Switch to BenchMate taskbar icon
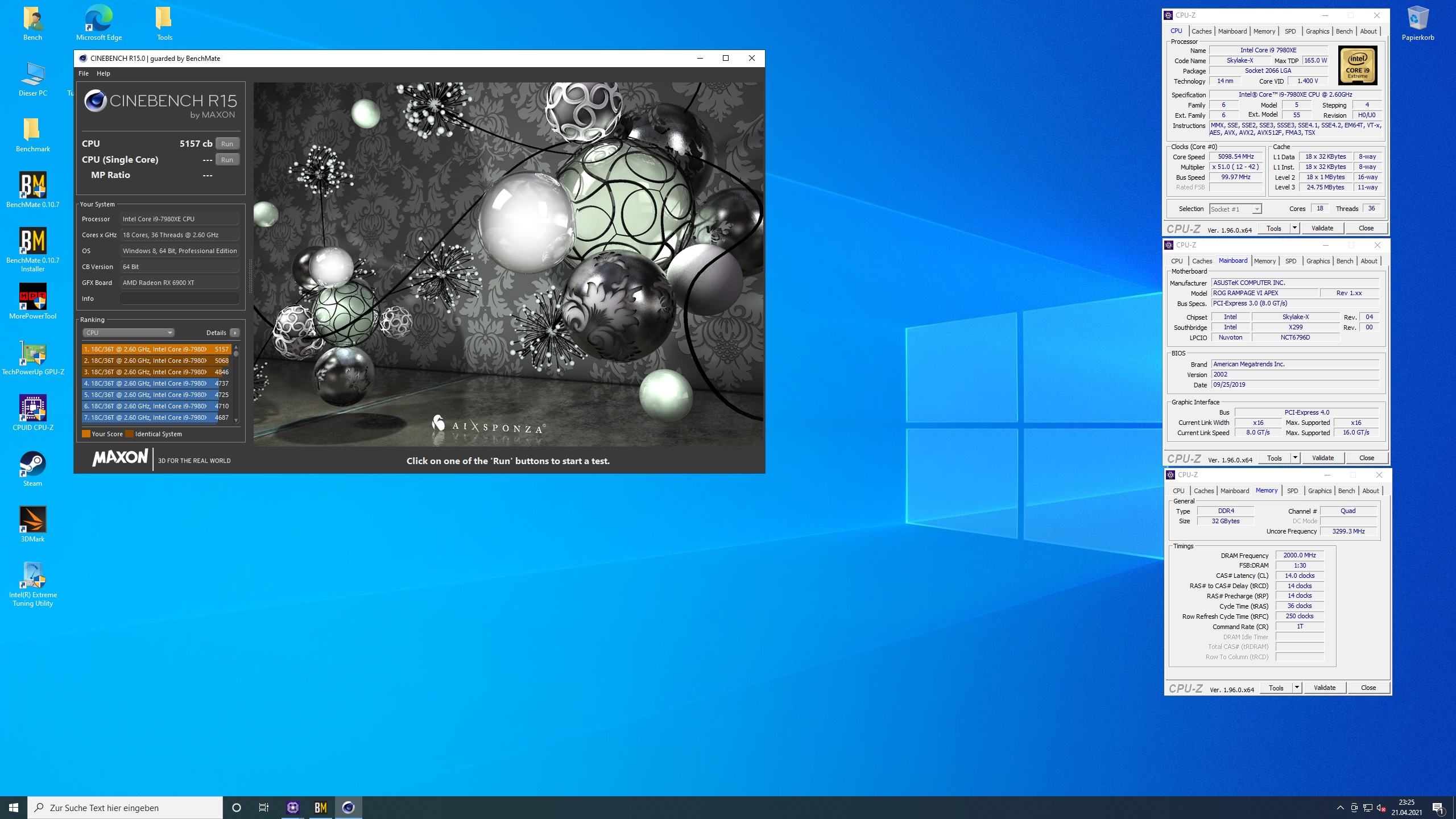The width and height of the screenshot is (1456, 819). click(x=321, y=808)
